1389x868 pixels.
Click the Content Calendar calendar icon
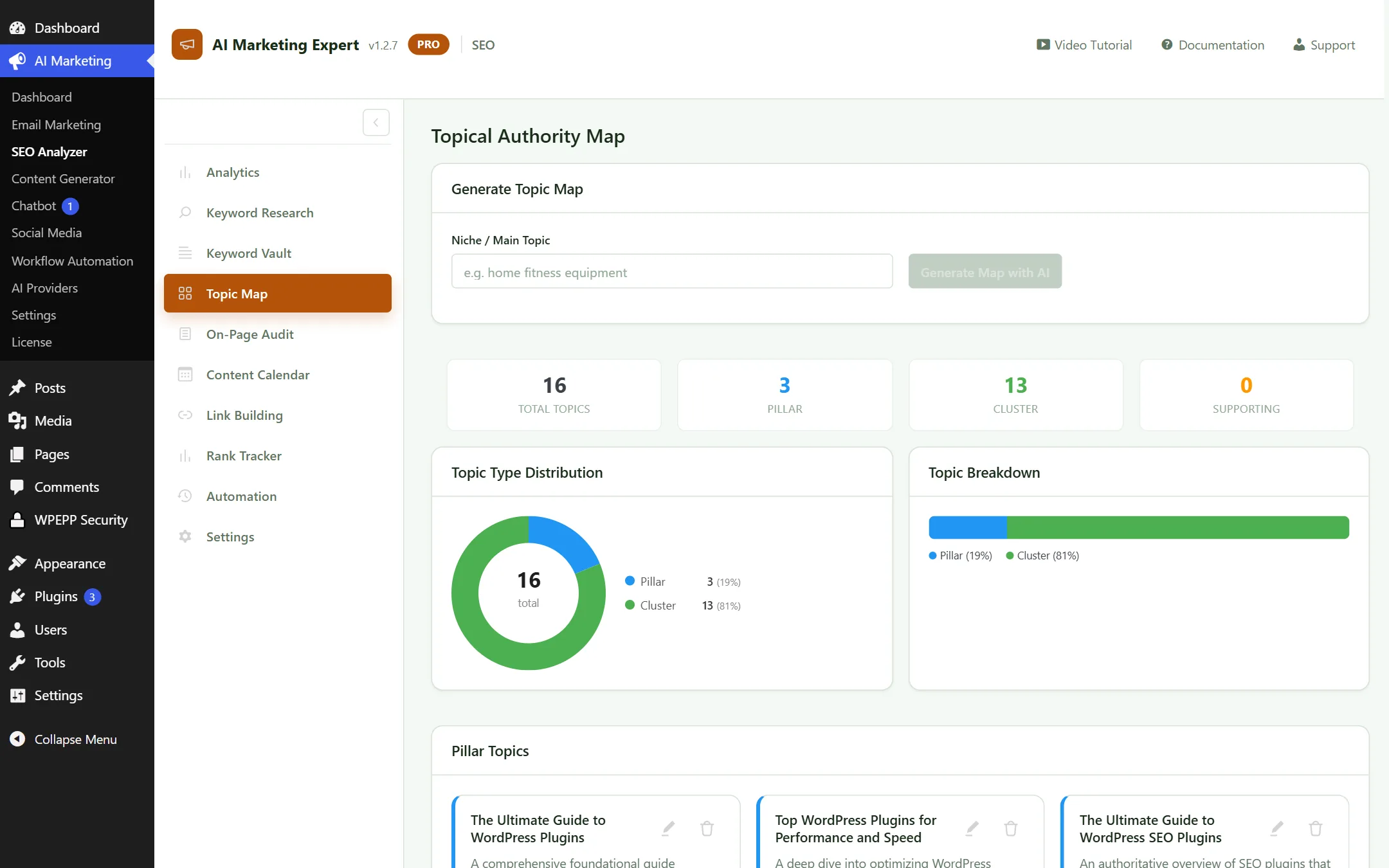(185, 375)
